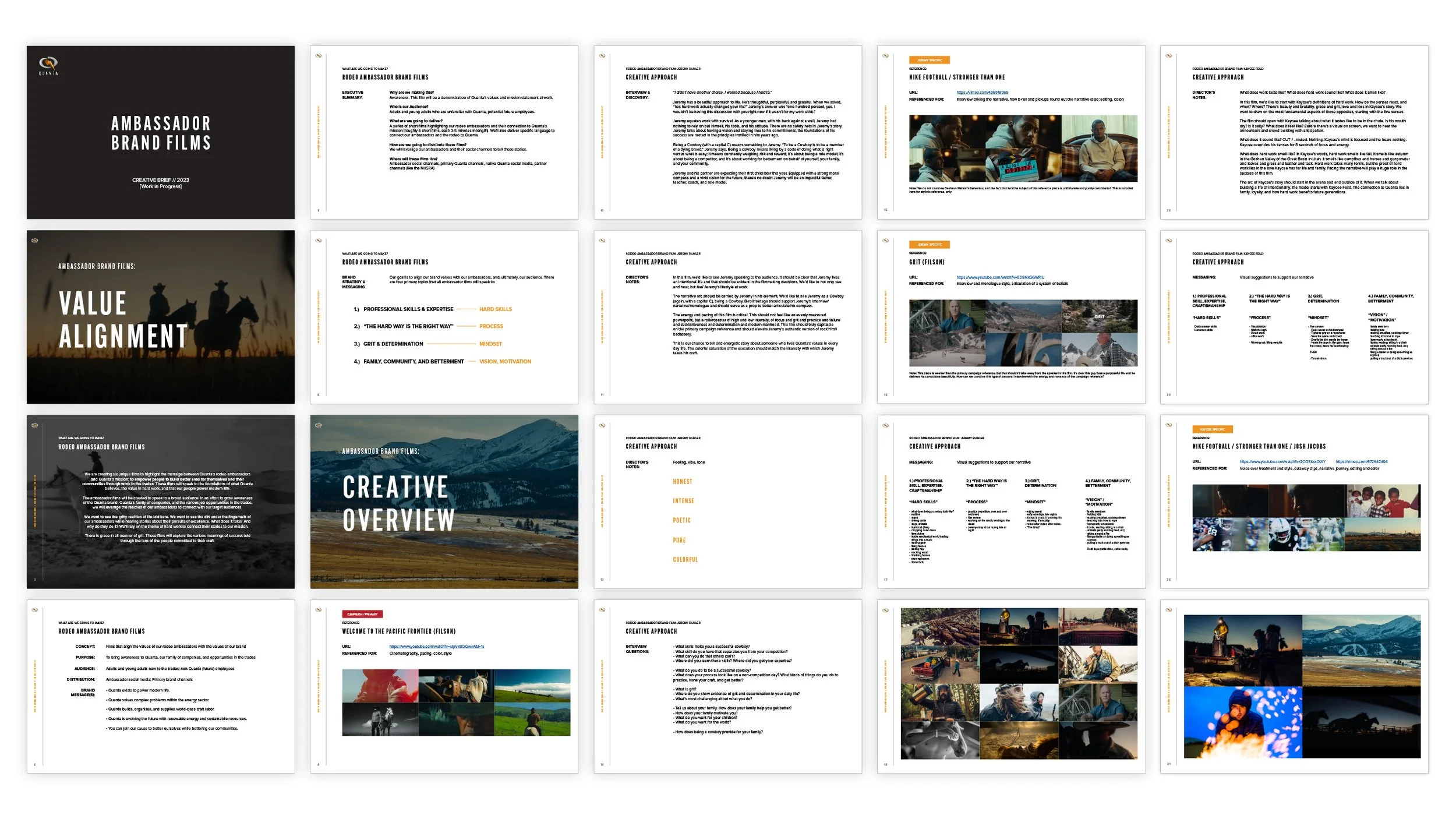Click the seated man in hoodie image
Viewport: 1456px width, 819px height.
pos(1099,149)
